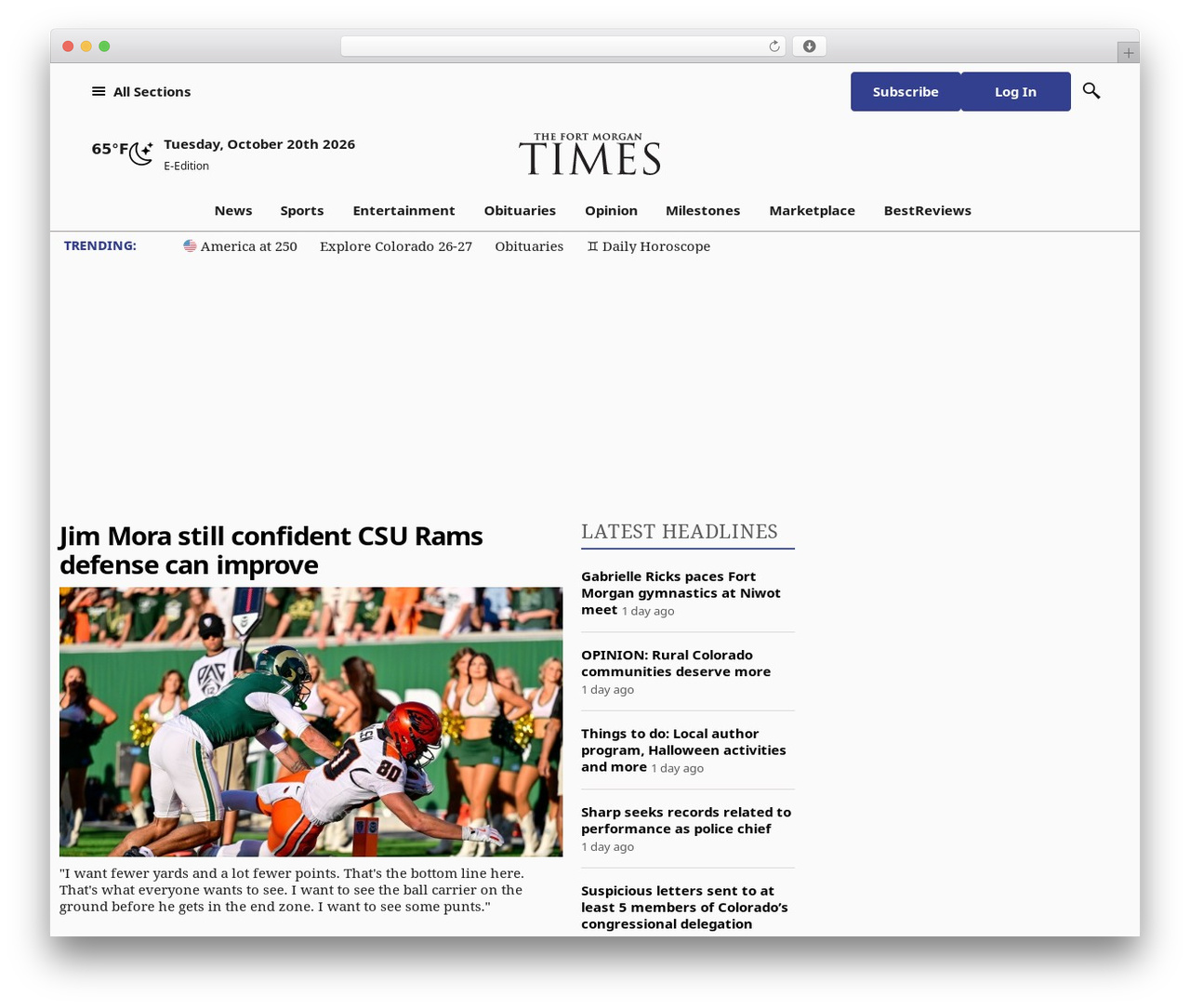The image size is (1190, 1008).
Task: Click the 65°F temperature reading
Action: 110,149
